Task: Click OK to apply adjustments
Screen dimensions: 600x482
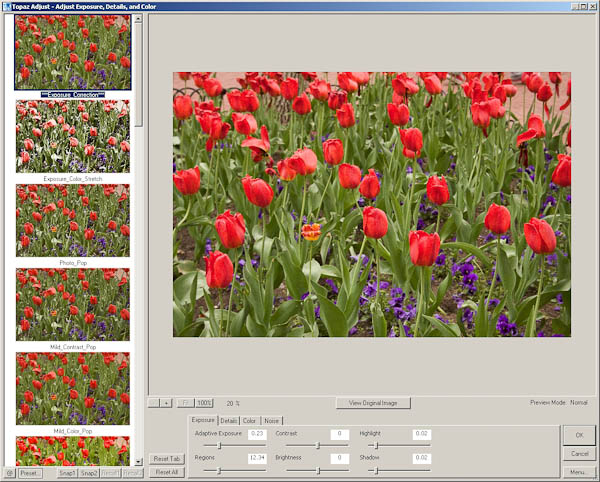Action: (578, 435)
